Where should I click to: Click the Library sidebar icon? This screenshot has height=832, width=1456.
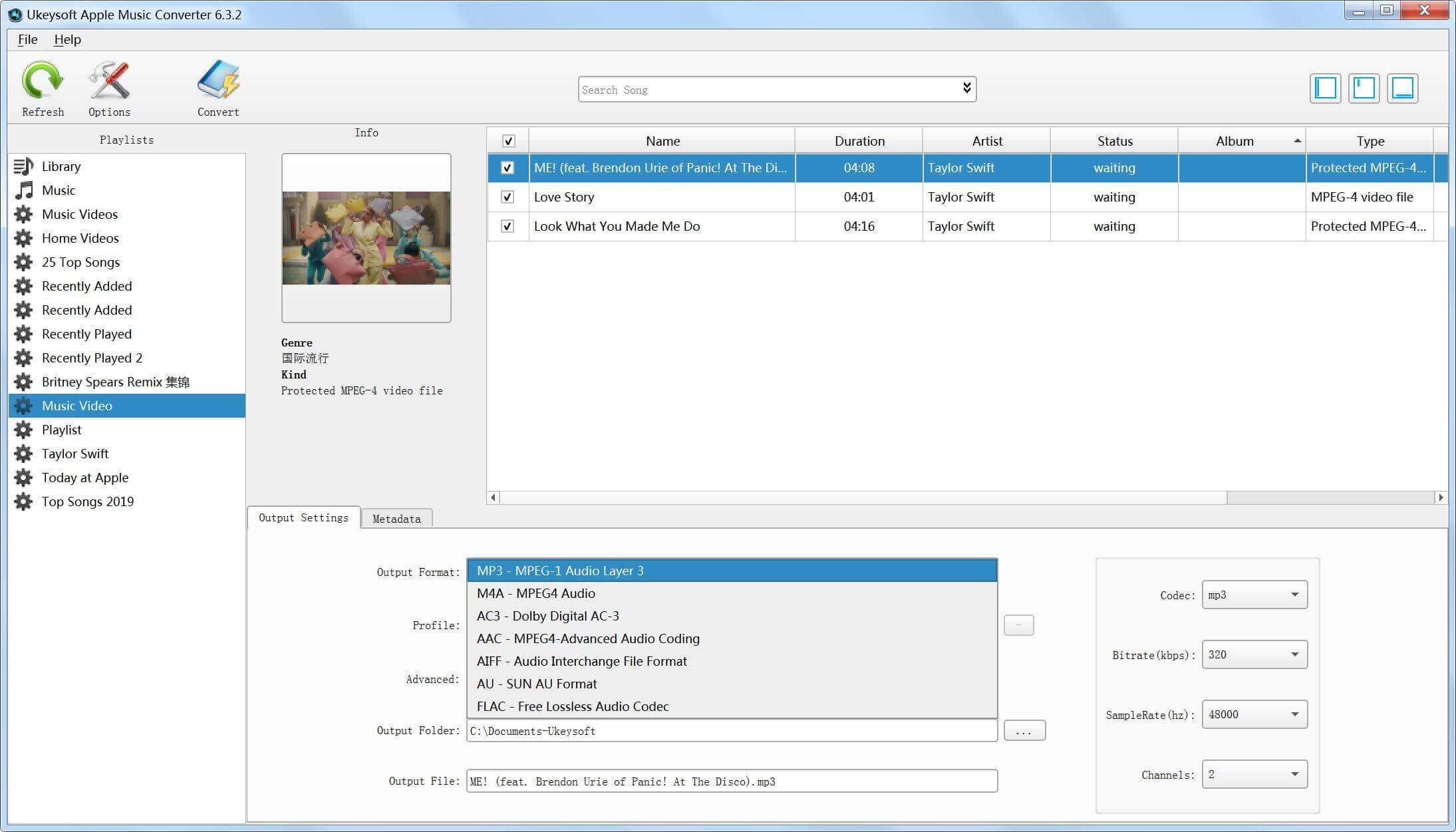point(23,164)
